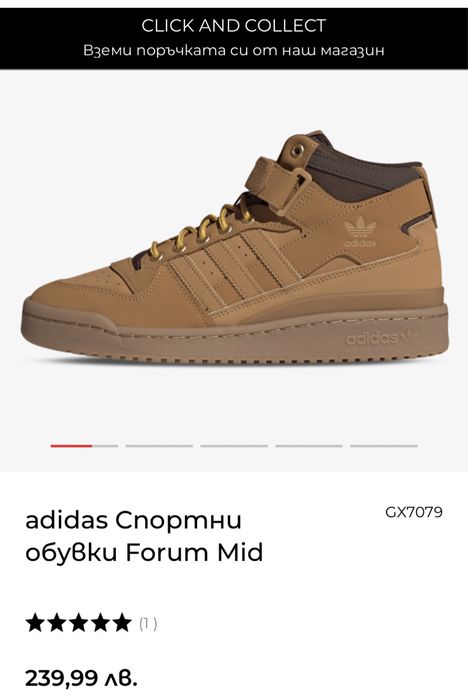Click the trefoil logo on shoe ankle
Image resolution: width=468 pixels, height=699 pixels.
tap(360, 232)
